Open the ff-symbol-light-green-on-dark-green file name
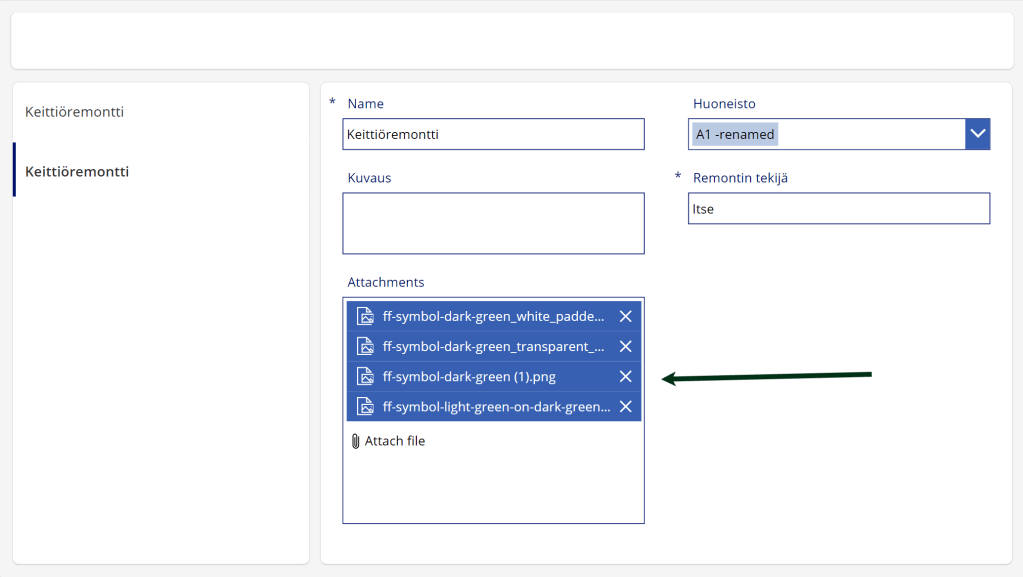1023x577 pixels. (496, 407)
